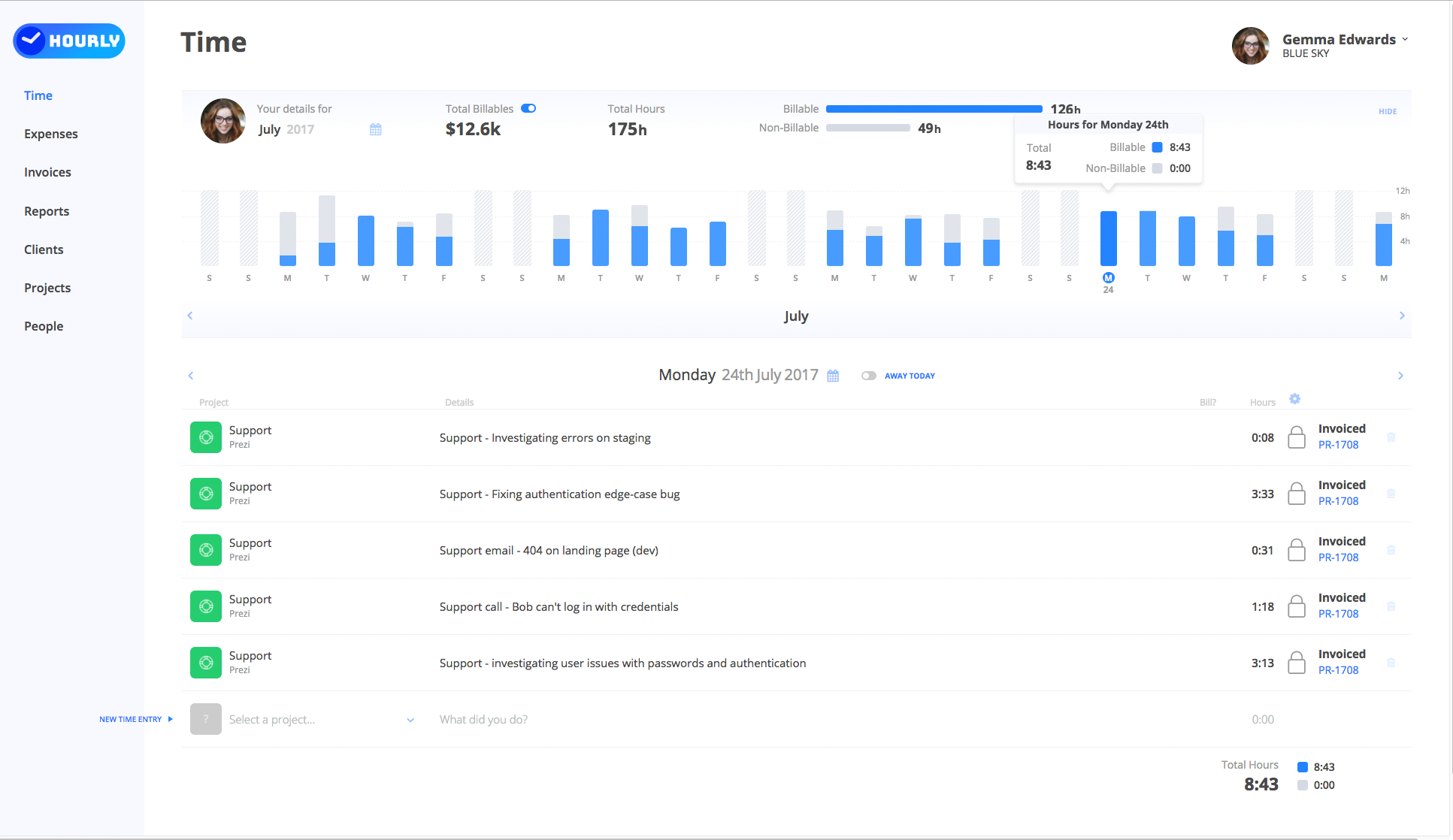Open Invoices in the sidebar
Image resolution: width=1453 pixels, height=840 pixels.
coord(47,172)
